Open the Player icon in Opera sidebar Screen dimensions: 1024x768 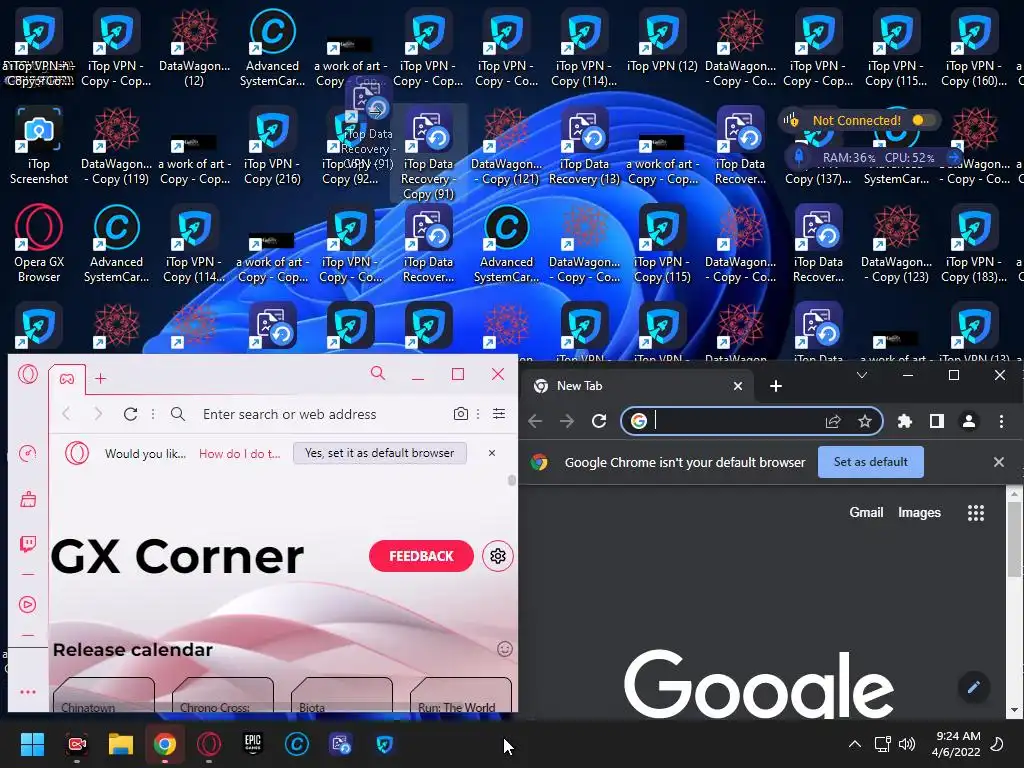27,605
